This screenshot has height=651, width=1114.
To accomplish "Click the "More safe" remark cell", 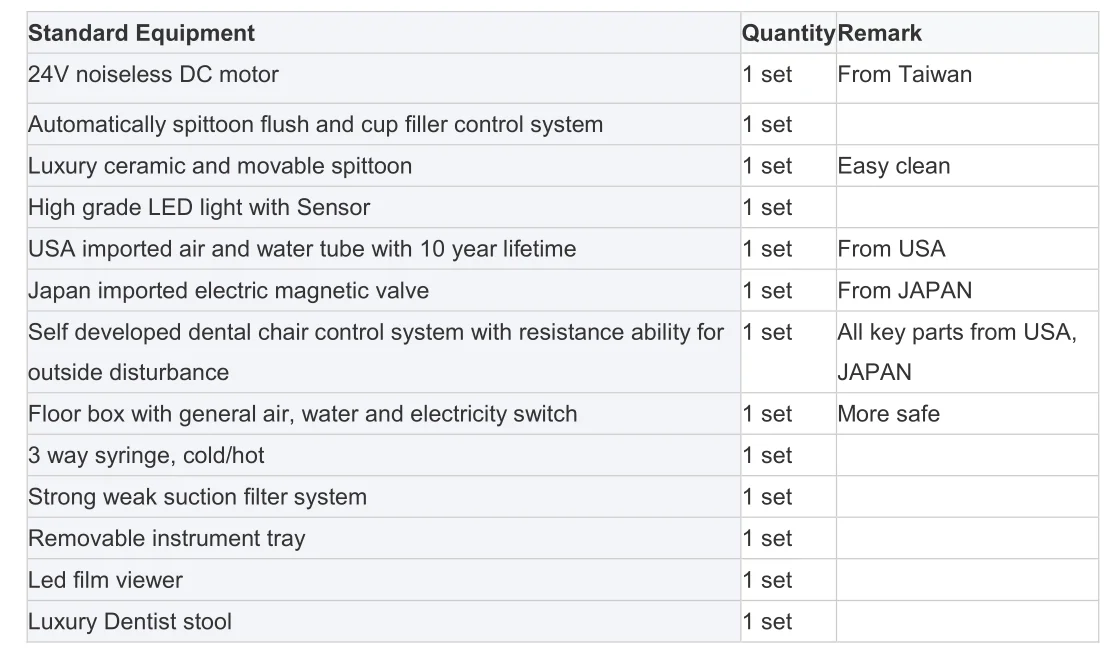I will pyautogui.click(x=888, y=414).
